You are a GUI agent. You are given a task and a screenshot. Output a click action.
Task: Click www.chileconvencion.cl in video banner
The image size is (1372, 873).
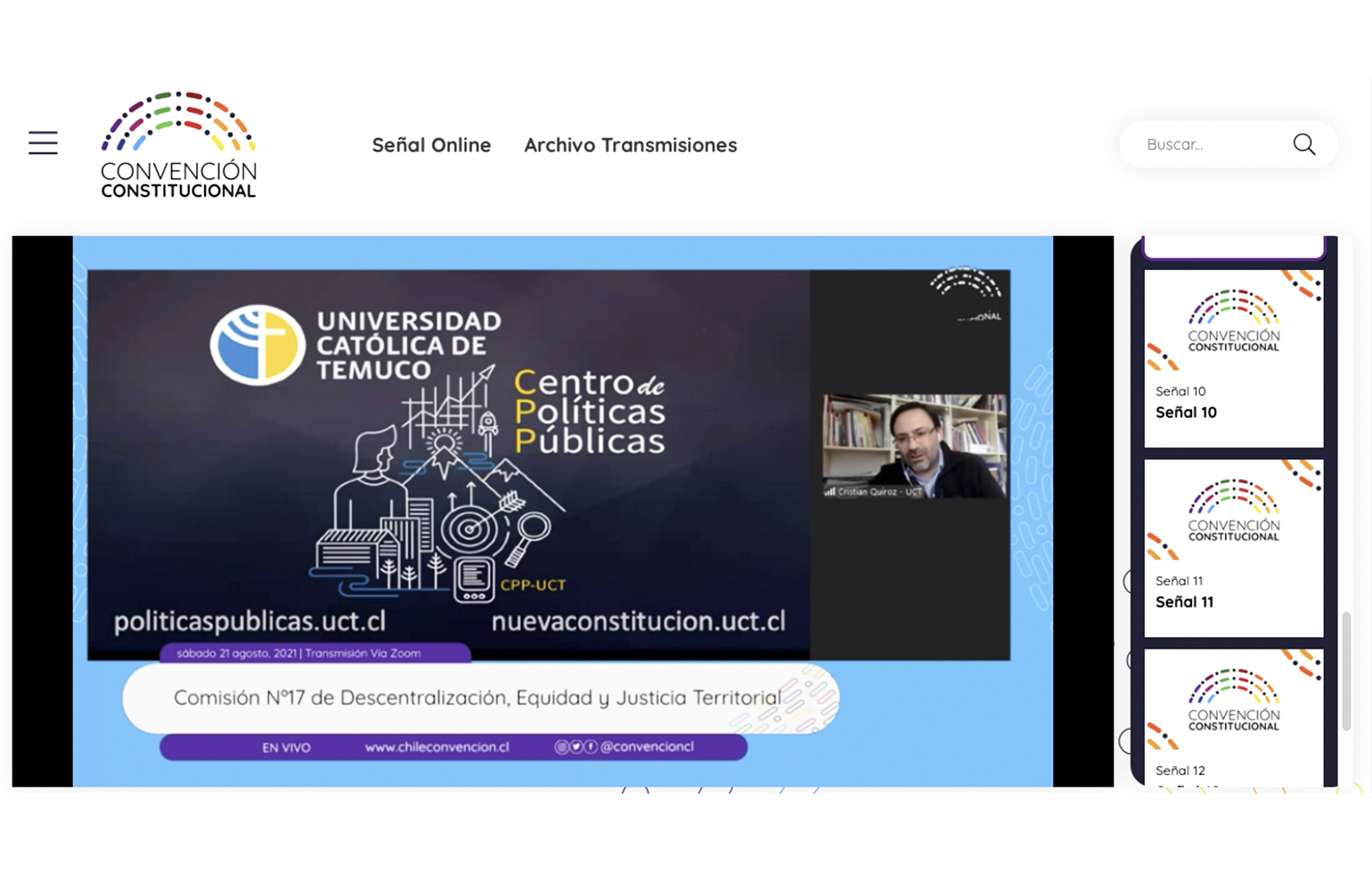[437, 747]
